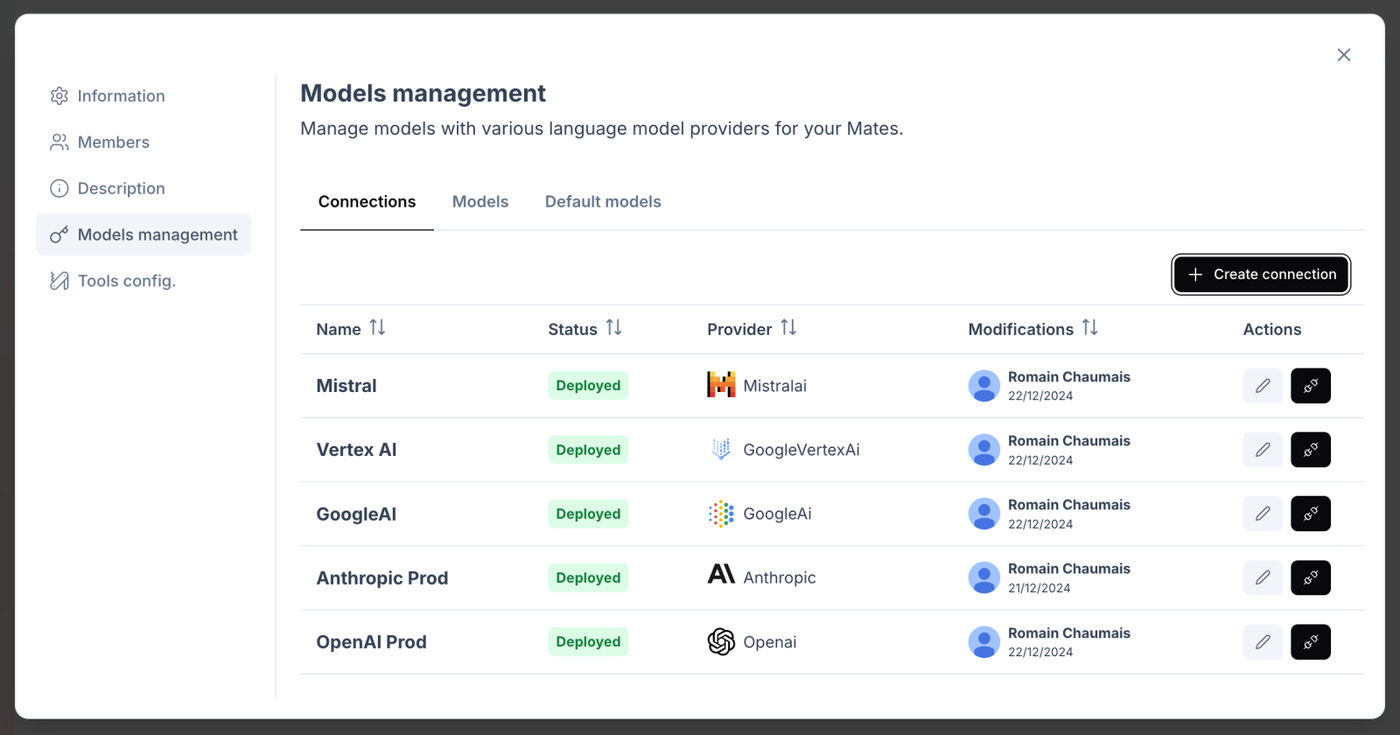
Task: Click Romain Chaumais avatar in Anthropic row
Action: [x=984, y=578]
